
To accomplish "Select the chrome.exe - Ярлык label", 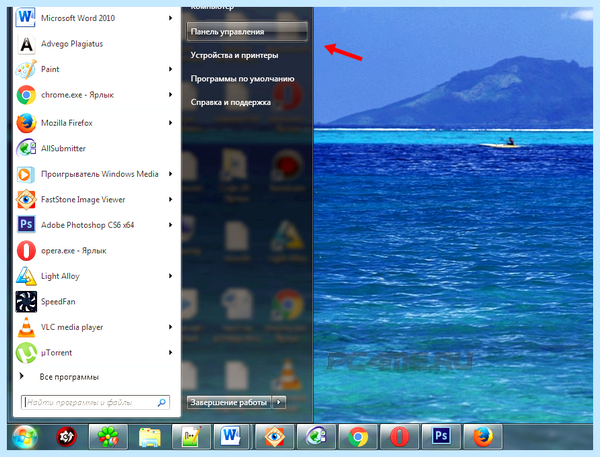I will tap(77, 95).
